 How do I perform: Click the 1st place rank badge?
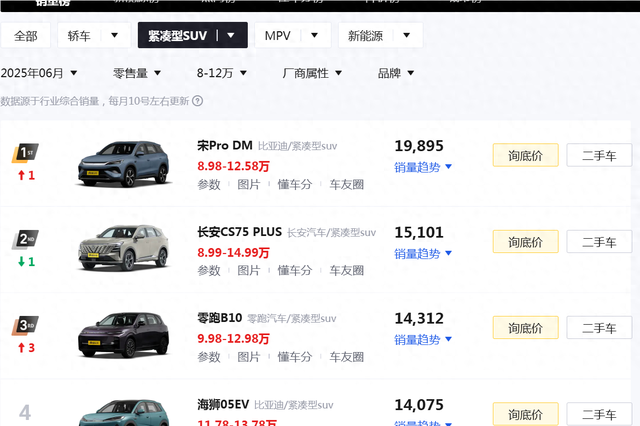(x=25, y=153)
